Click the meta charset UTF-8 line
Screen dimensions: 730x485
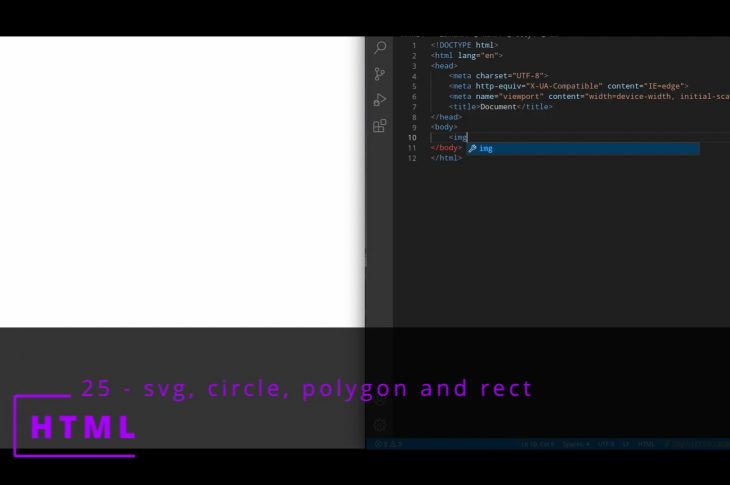click(x=498, y=76)
